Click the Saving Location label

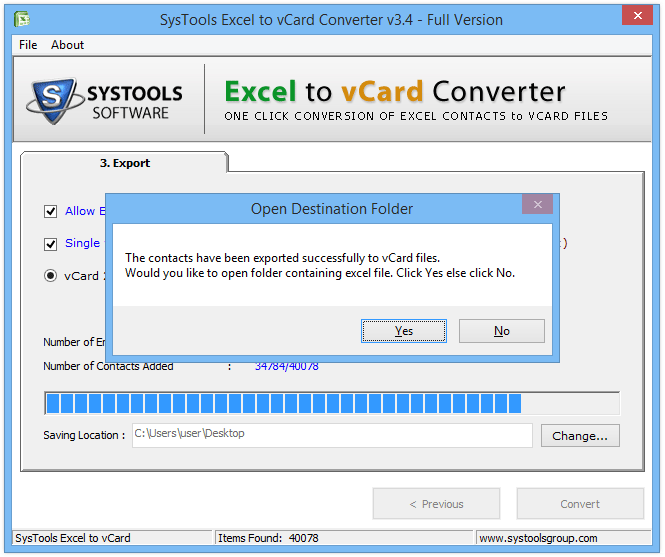[x=84, y=435]
